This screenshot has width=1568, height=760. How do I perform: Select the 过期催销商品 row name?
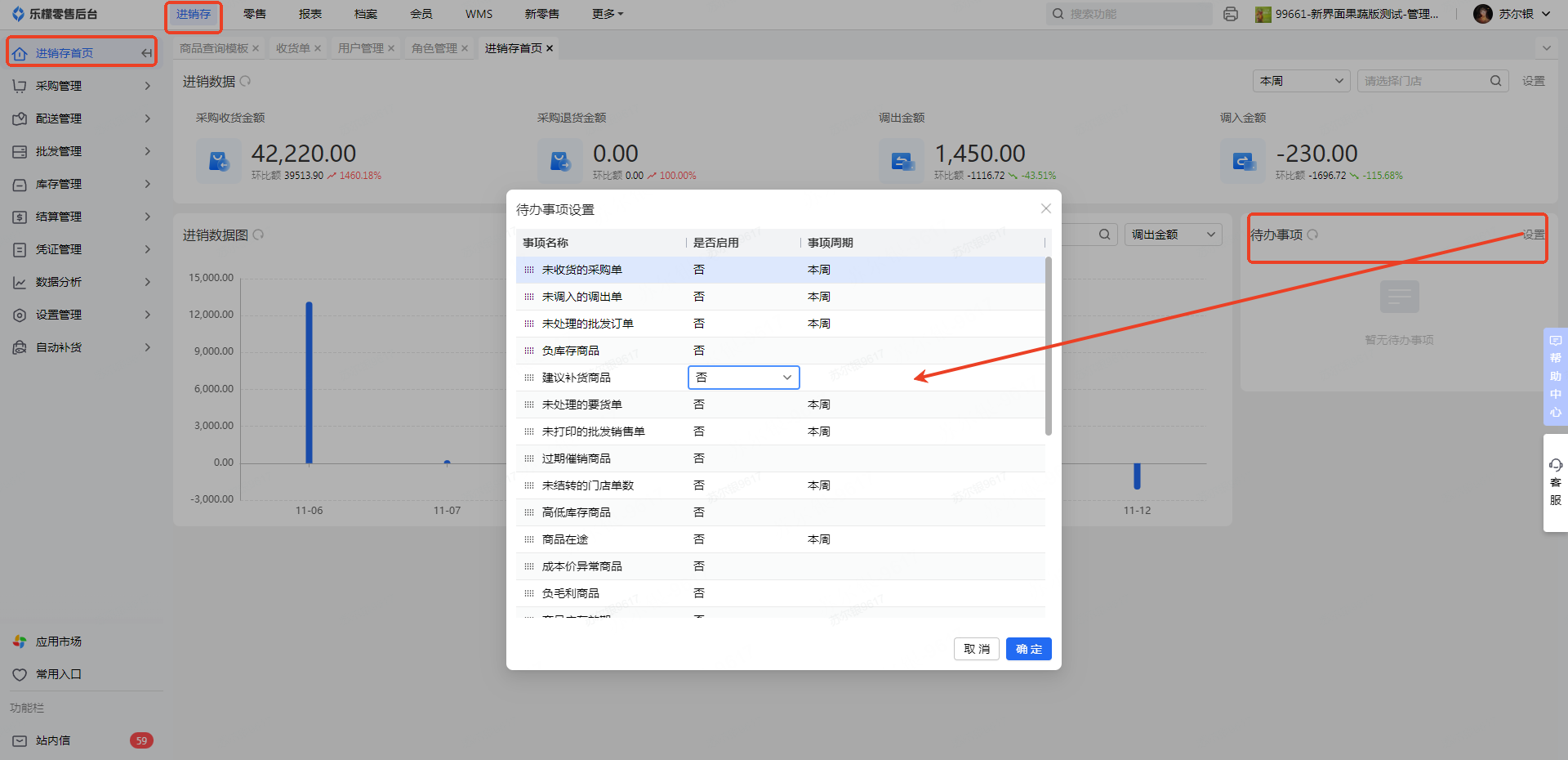tap(577, 458)
